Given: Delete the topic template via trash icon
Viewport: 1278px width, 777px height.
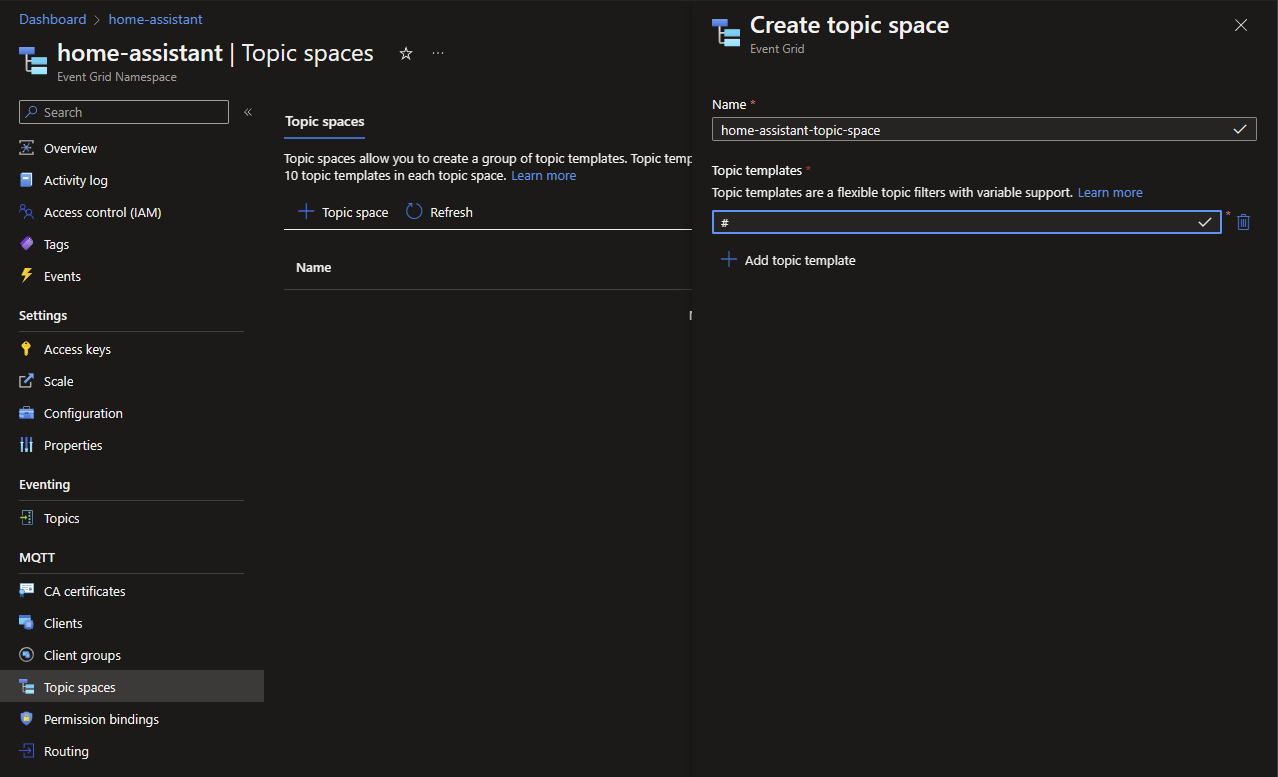Looking at the screenshot, I should click(1243, 222).
